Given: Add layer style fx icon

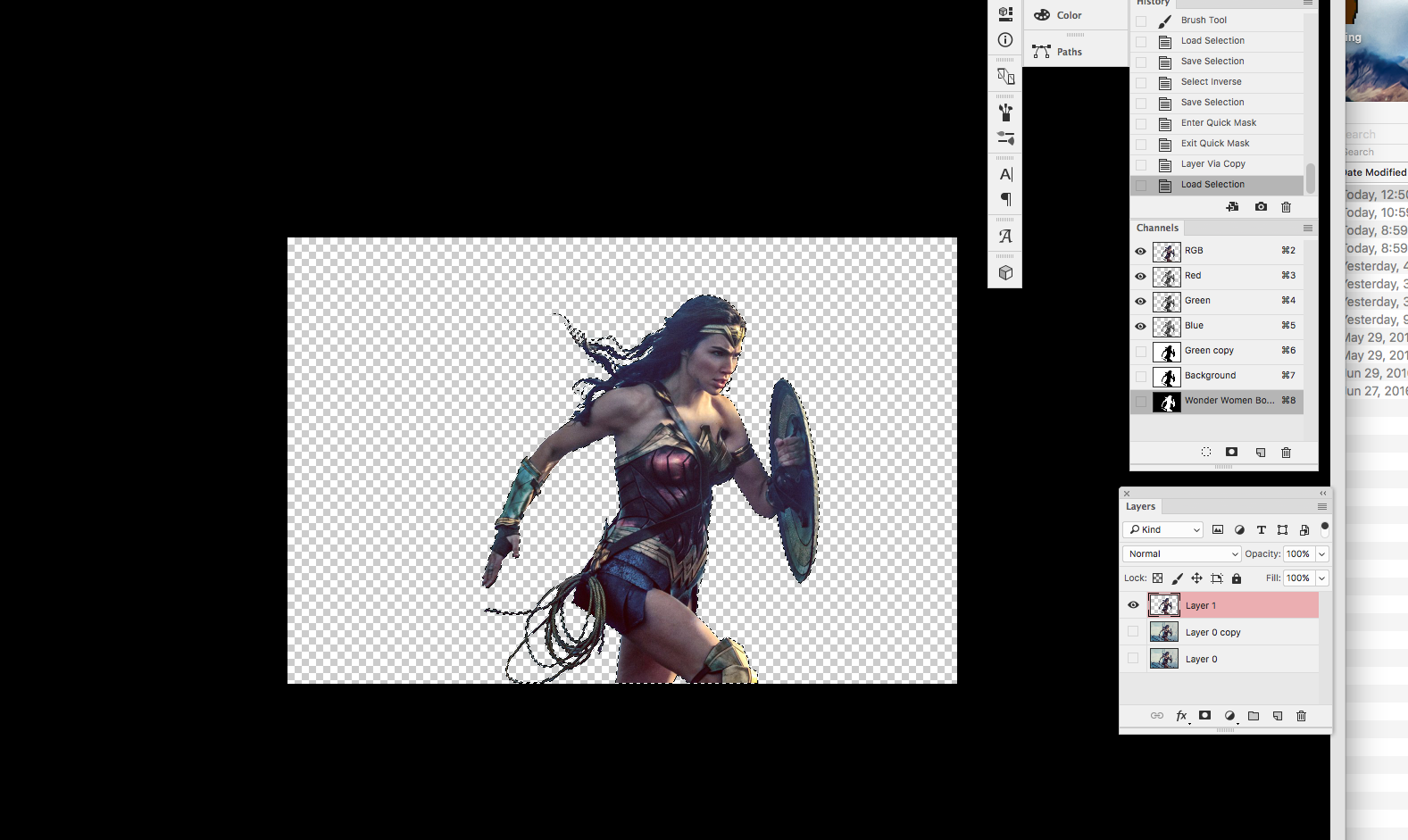Looking at the screenshot, I should coord(1181,716).
